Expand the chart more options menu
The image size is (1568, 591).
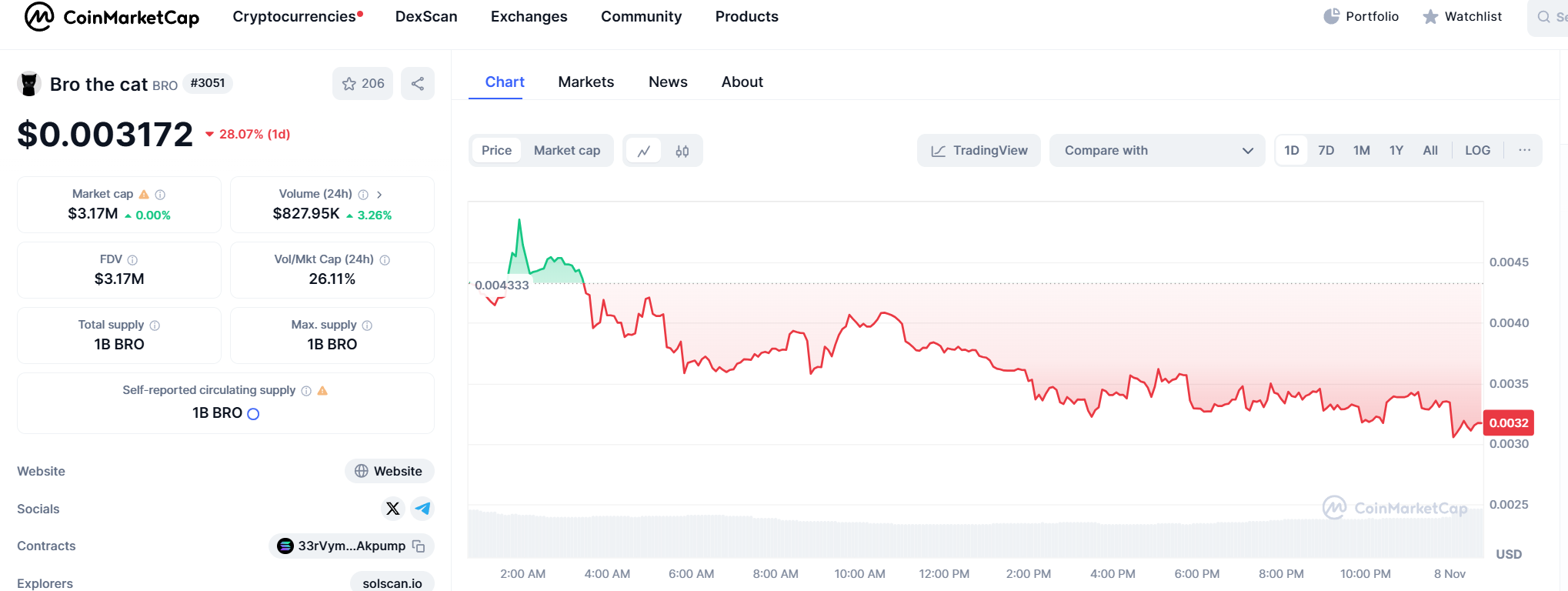click(x=1524, y=151)
